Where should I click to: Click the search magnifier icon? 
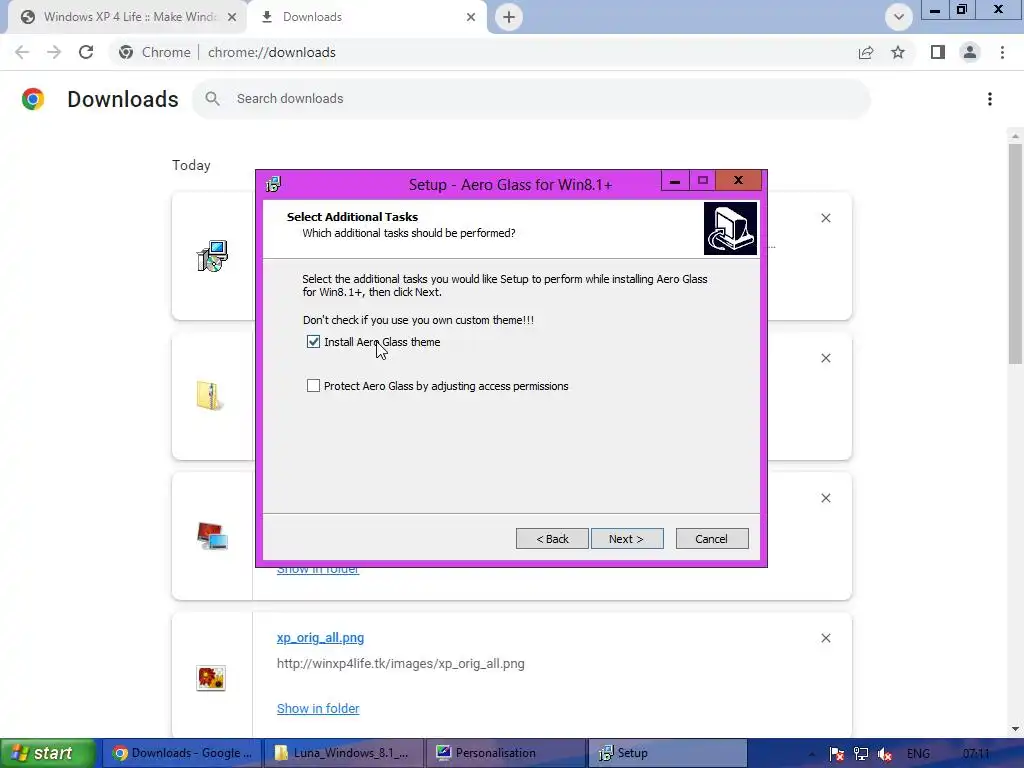[212, 99]
